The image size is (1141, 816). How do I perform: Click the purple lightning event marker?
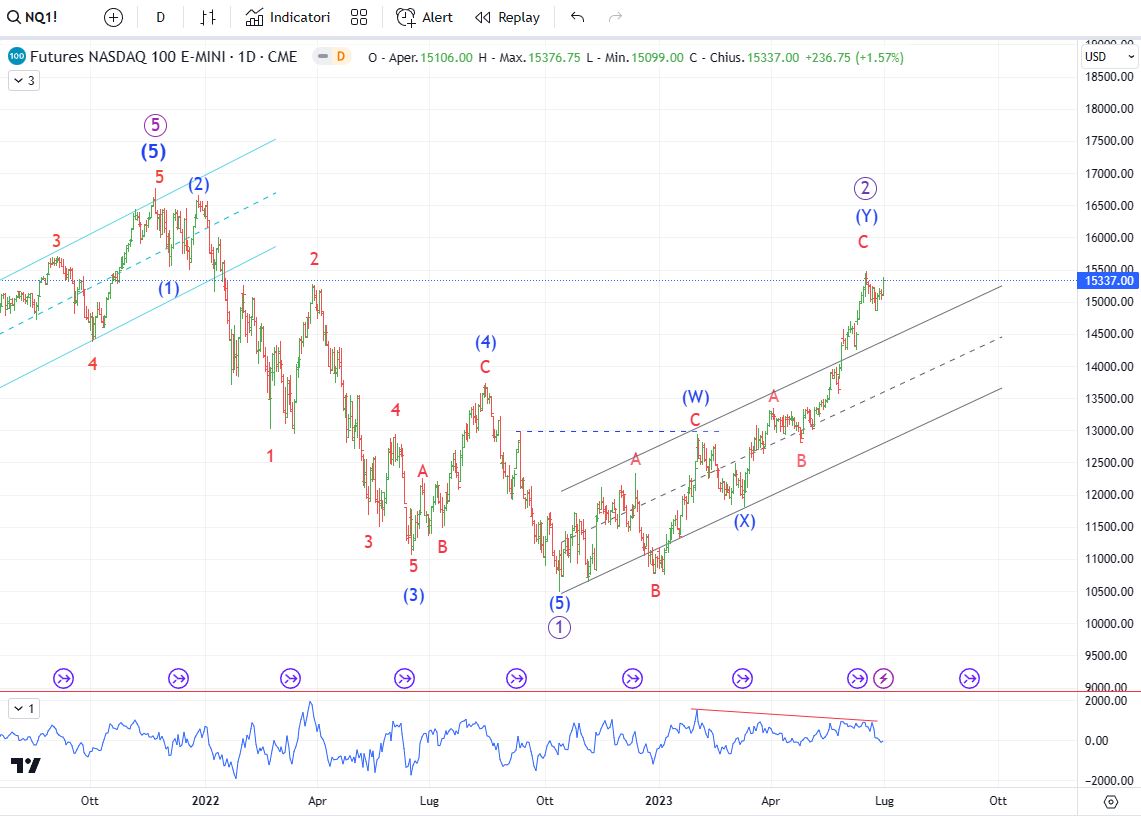tap(883, 678)
